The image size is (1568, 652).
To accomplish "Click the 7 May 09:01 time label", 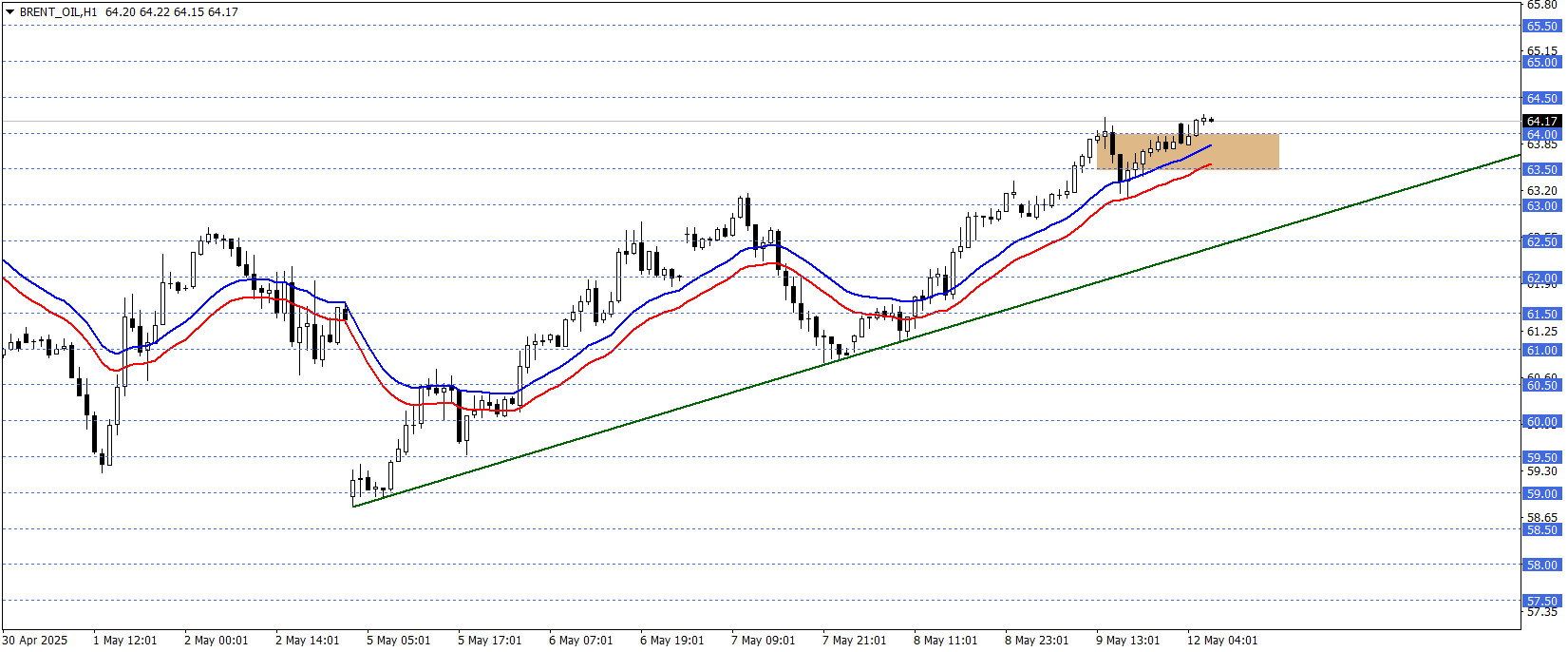I will pos(764,640).
